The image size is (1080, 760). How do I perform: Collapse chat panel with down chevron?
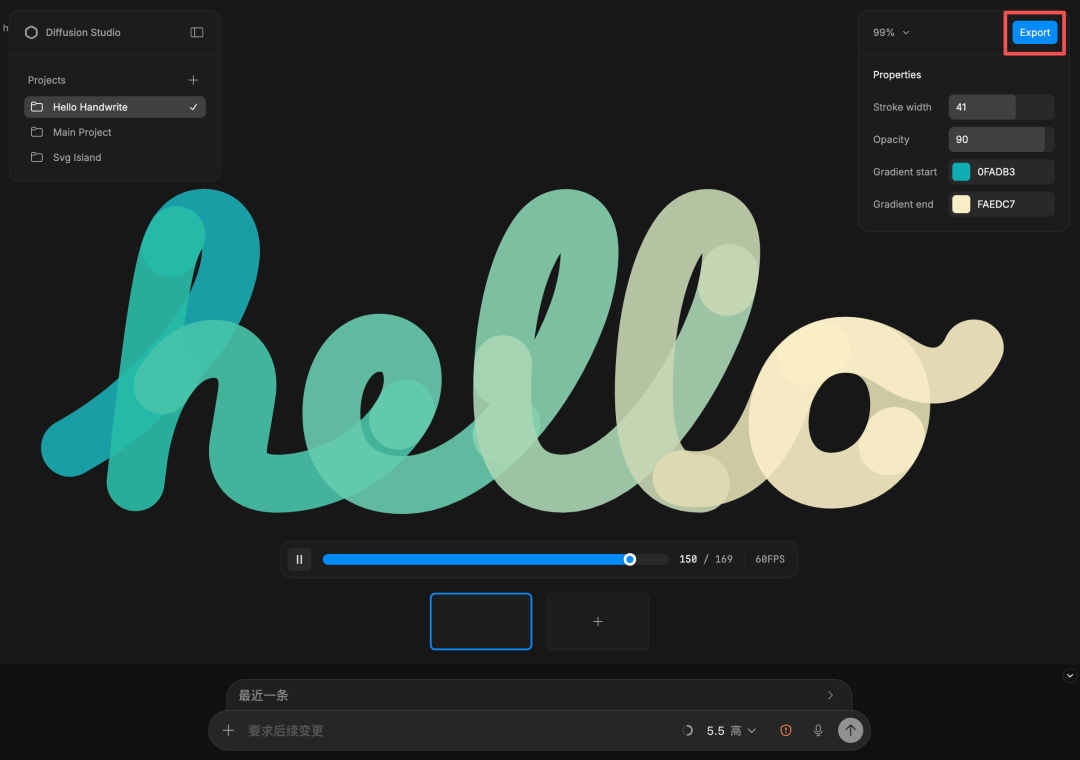pyautogui.click(x=1070, y=675)
